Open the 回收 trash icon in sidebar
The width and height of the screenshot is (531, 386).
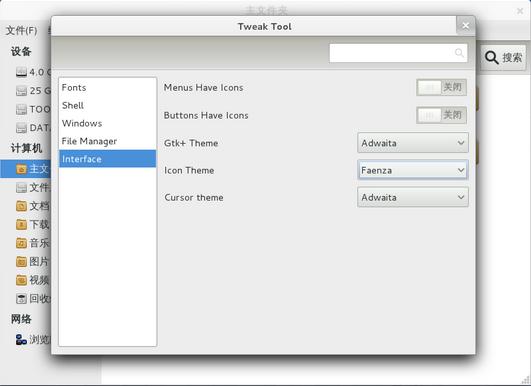[x=21, y=299]
